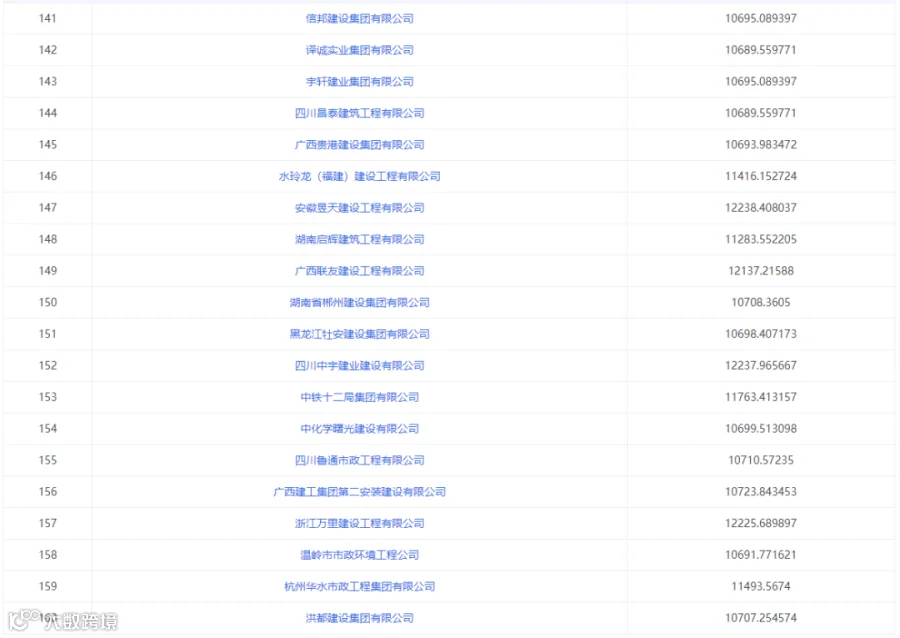Click value 10689.559771 in row 144

[761, 113]
